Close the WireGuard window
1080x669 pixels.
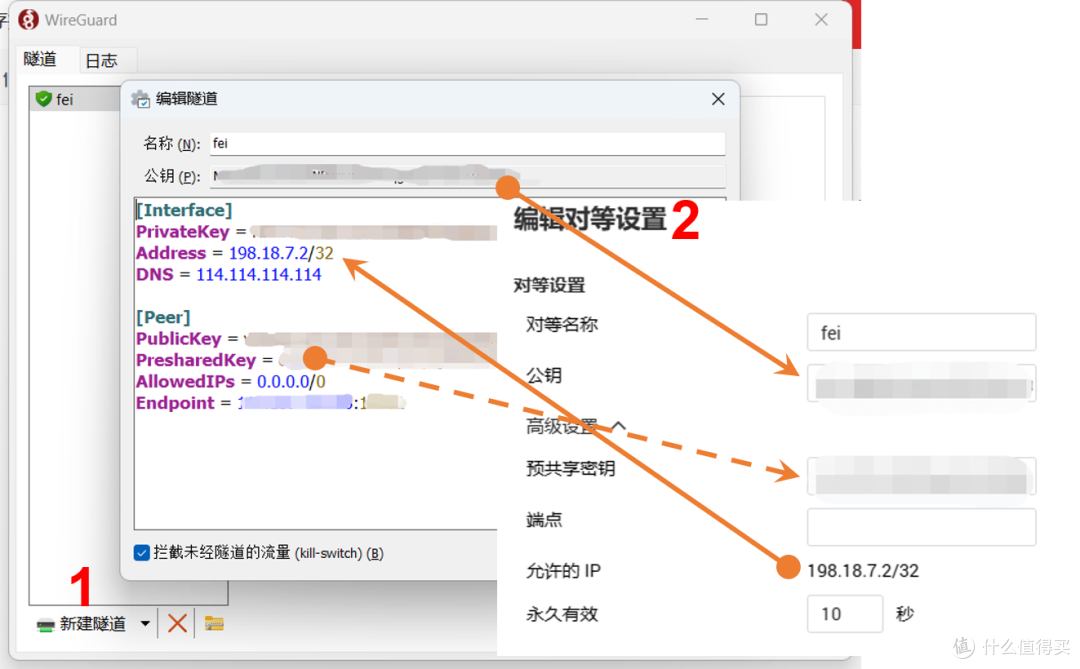pos(821,19)
